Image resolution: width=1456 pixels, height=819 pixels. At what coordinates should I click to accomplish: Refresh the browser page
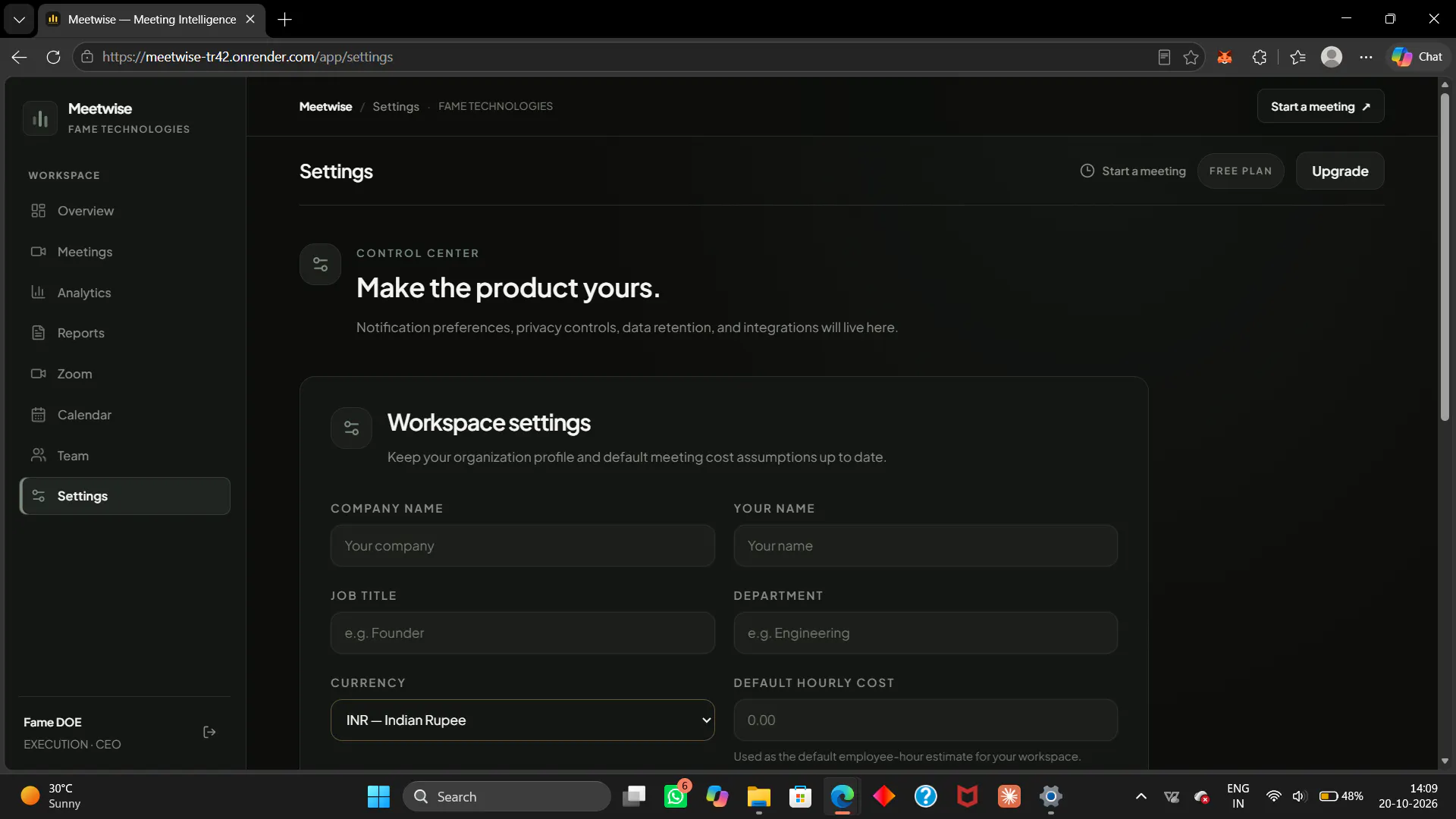tap(53, 57)
